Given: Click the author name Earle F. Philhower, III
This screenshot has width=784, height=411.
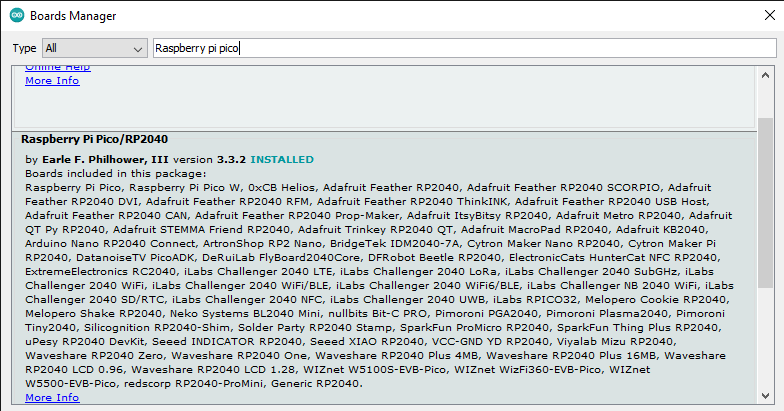Looking at the screenshot, I should [x=105, y=160].
